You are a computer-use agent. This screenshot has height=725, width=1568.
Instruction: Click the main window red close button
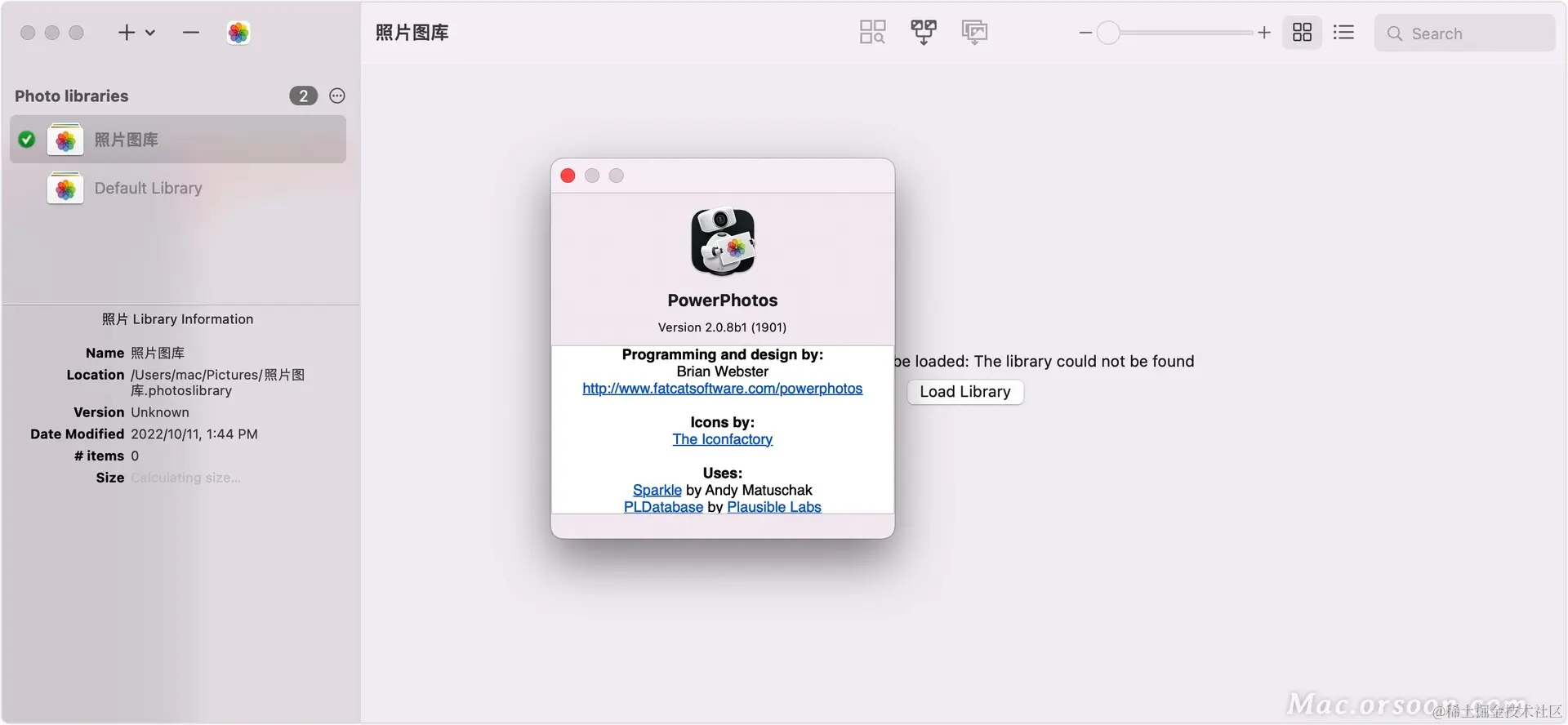(x=28, y=33)
